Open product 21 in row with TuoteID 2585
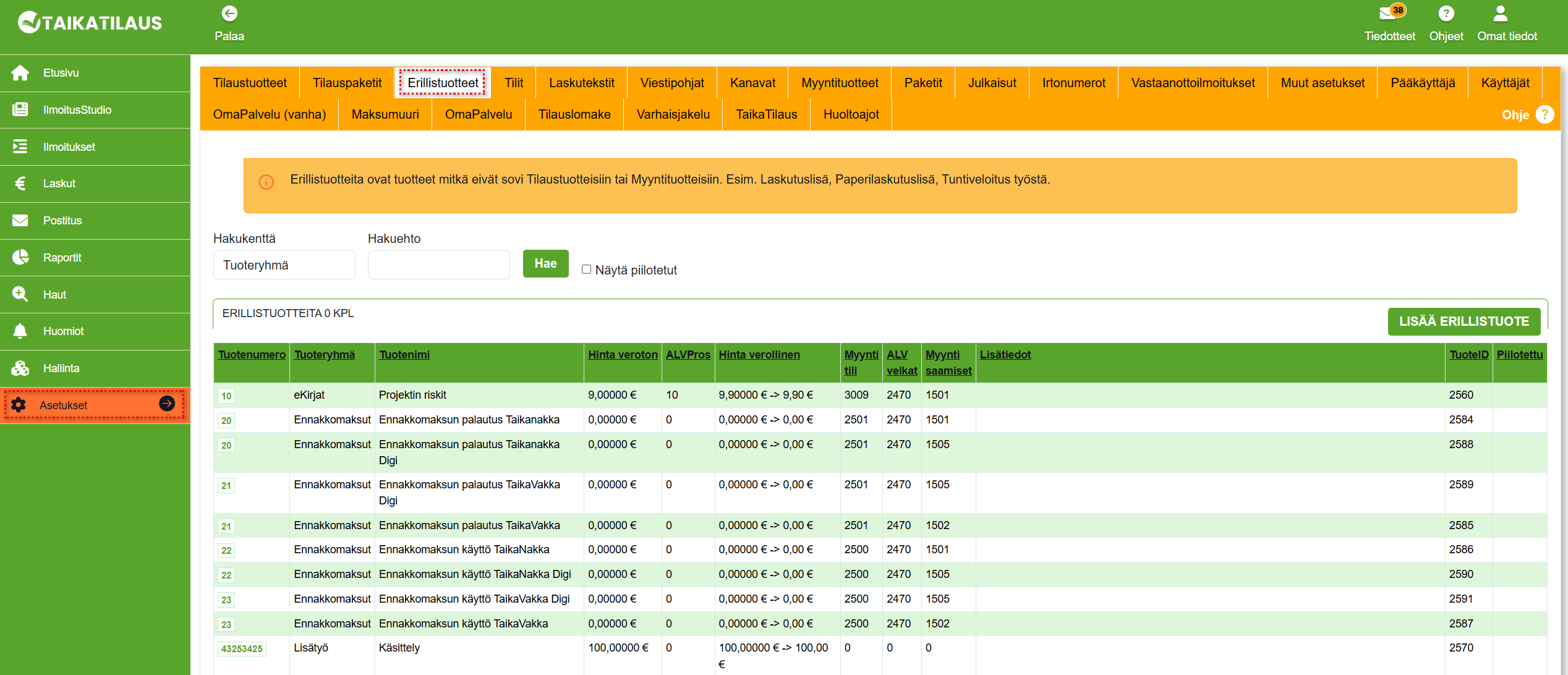The width and height of the screenshot is (1568, 675). click(x=226, y=527)
